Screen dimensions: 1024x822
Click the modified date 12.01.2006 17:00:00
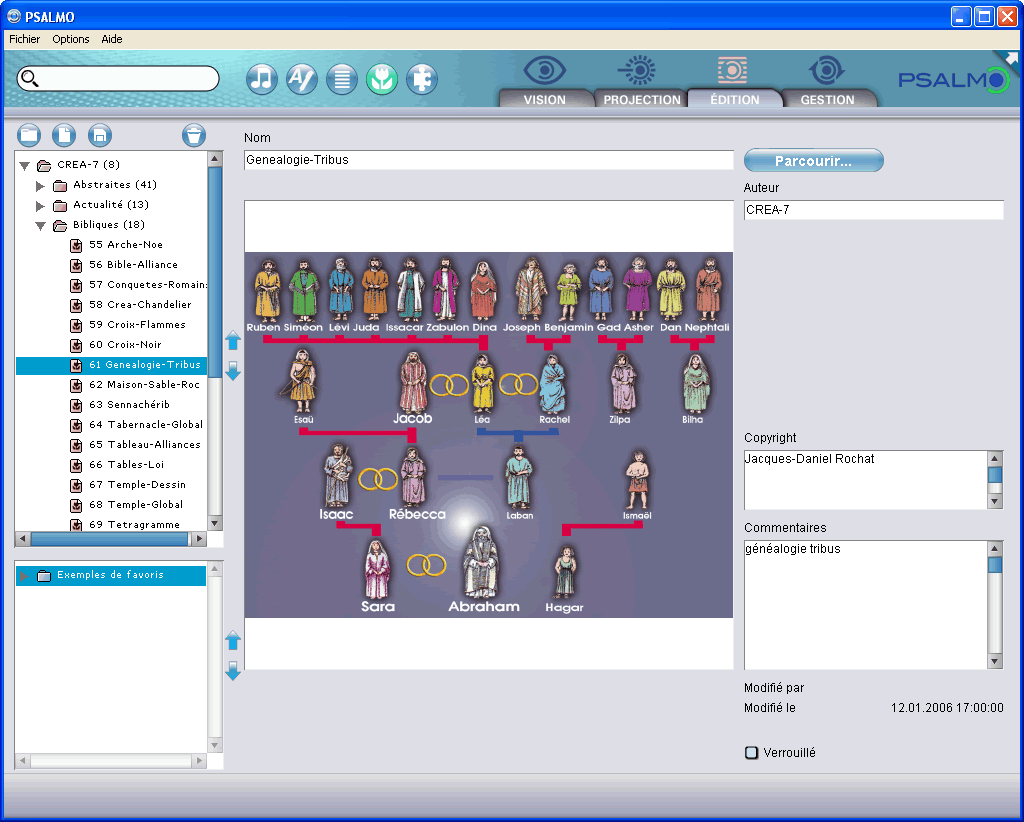(947, 708)
